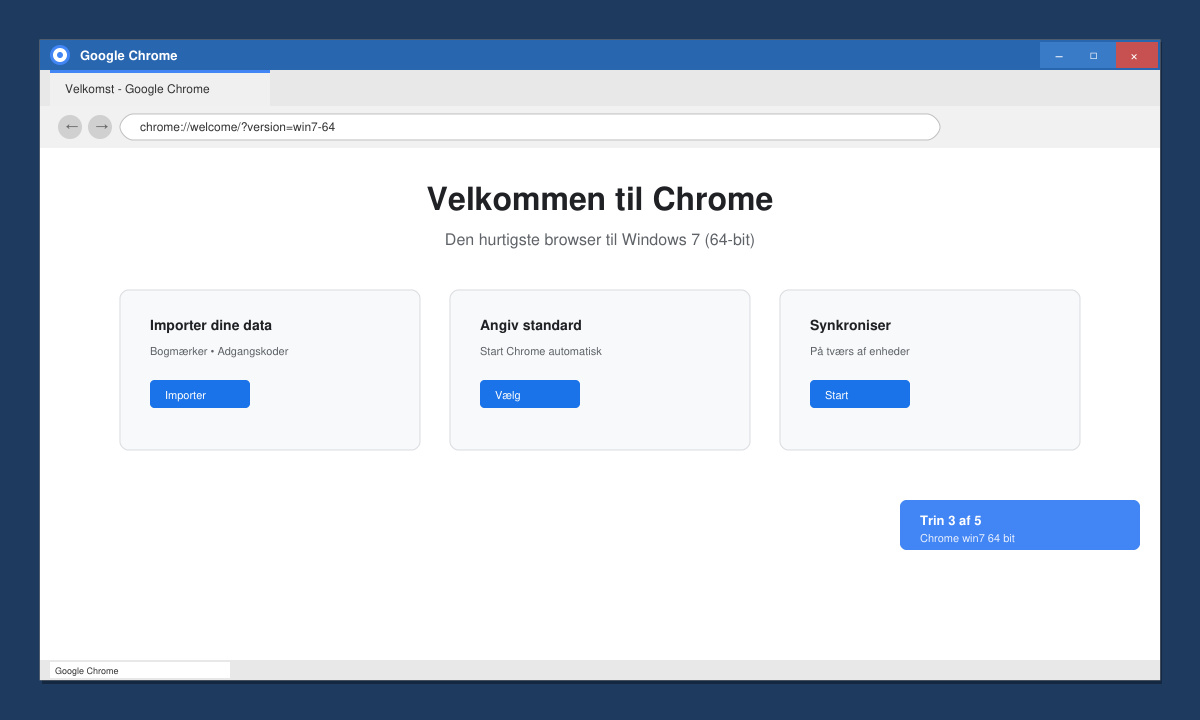Click På tværs af enheder text
Screen dimensions: 1200x720
(x=860, y=351)
